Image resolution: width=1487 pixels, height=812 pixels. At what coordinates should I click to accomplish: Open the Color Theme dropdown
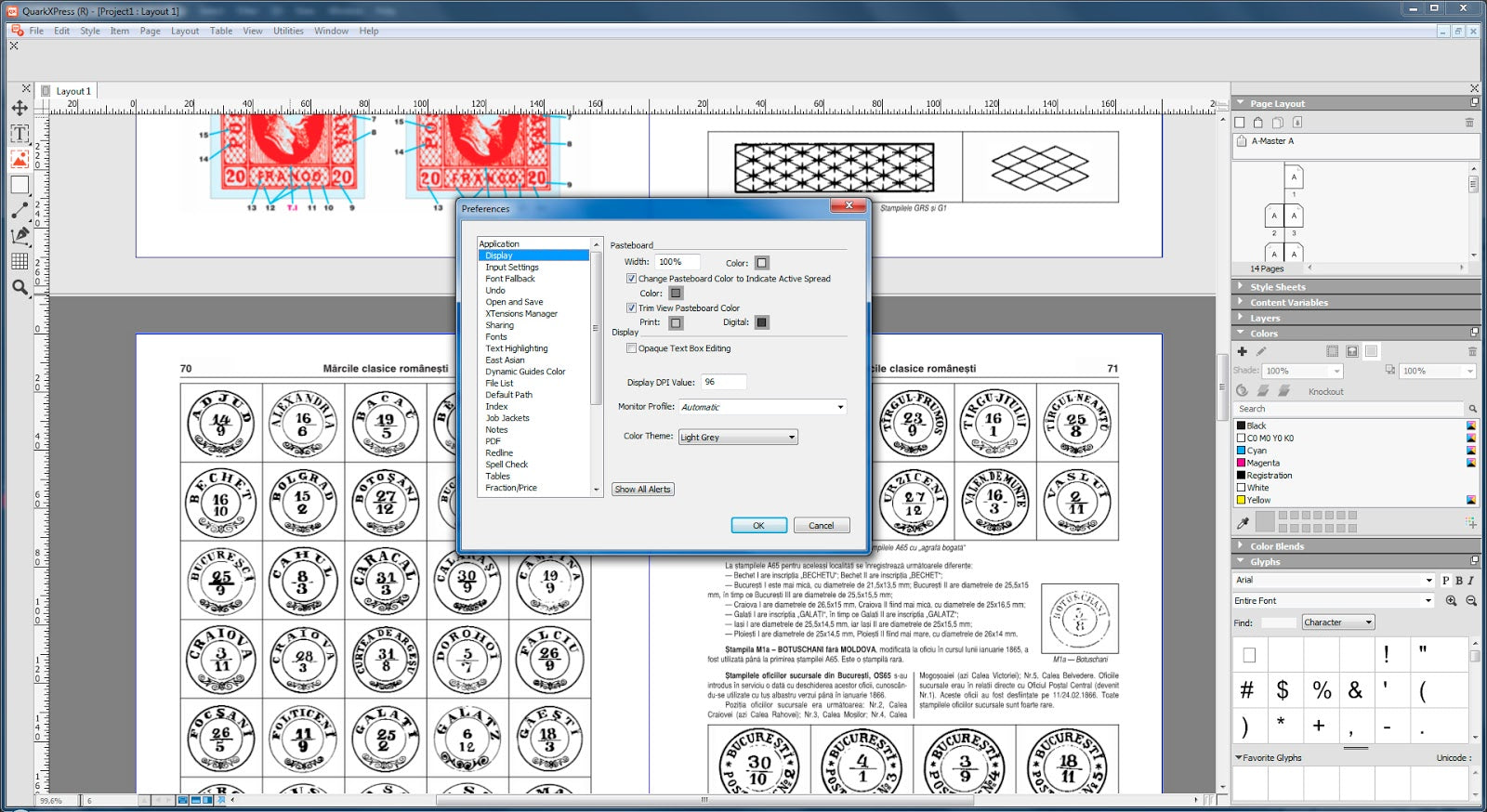(738, 437)
